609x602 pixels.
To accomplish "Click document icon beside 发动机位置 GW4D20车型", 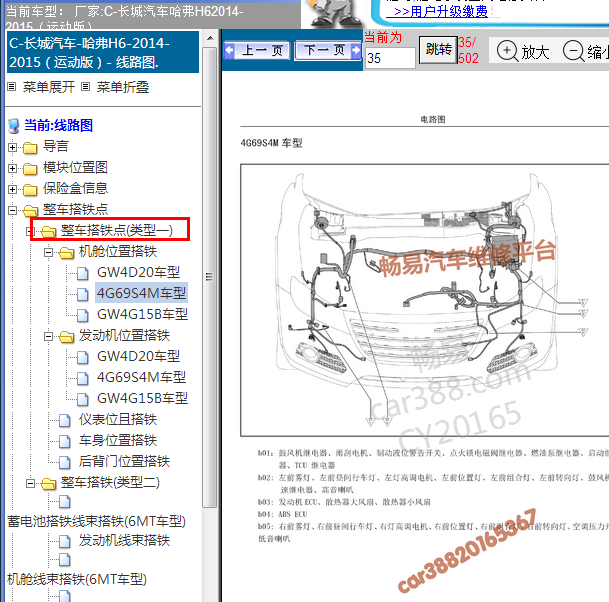I will click(83, 357).
